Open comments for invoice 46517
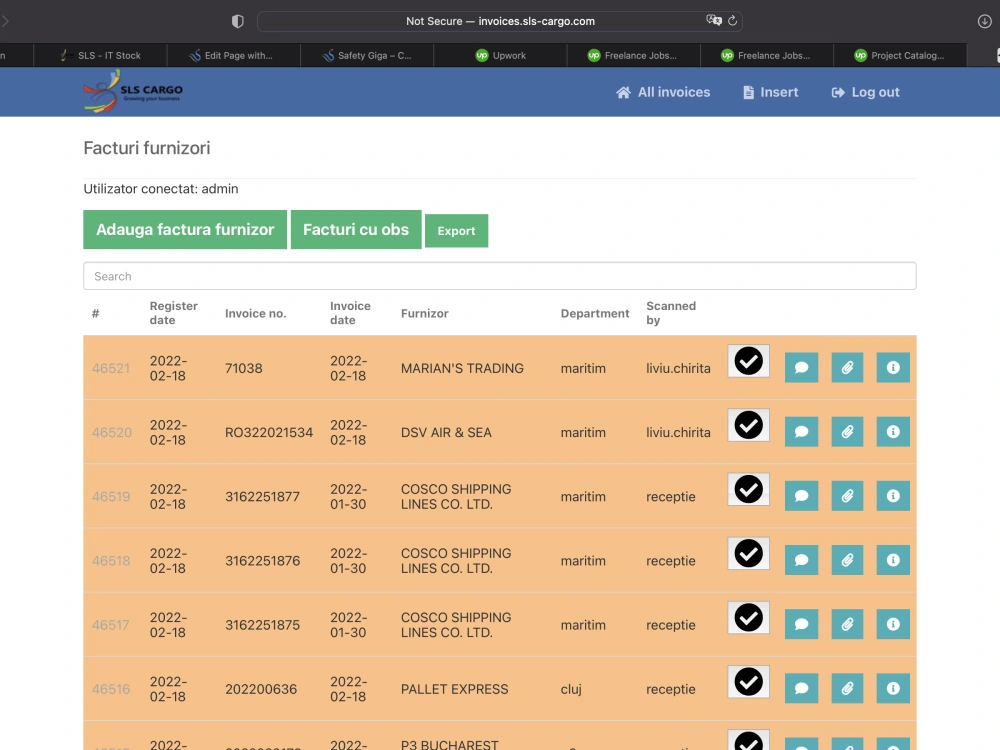Screen dimensions: 1000x750 801,624
